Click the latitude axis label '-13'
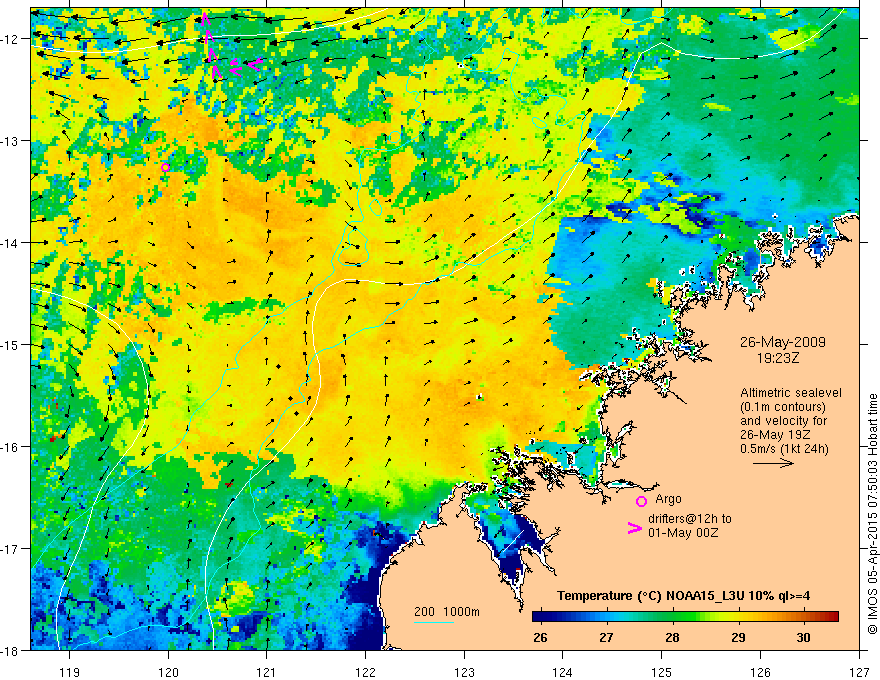Viewport: 880px width, 680px height. (10, 141)
